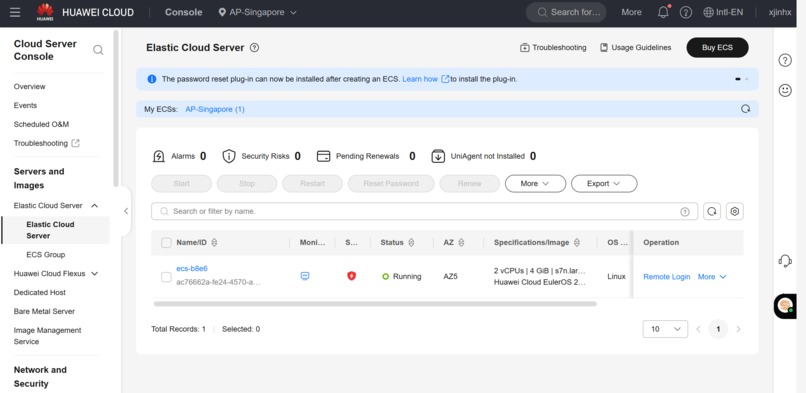Open Console in top bar
This screenshot has width=806, height=393.
(184, 12)
